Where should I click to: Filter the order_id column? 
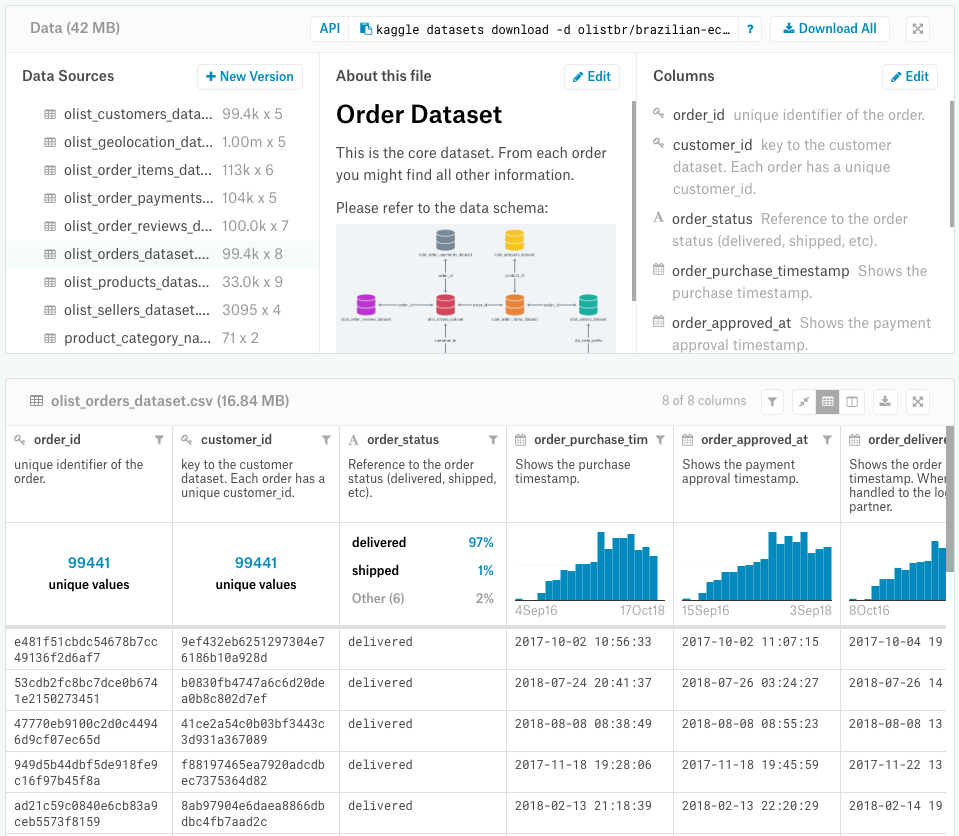point(159,440)
